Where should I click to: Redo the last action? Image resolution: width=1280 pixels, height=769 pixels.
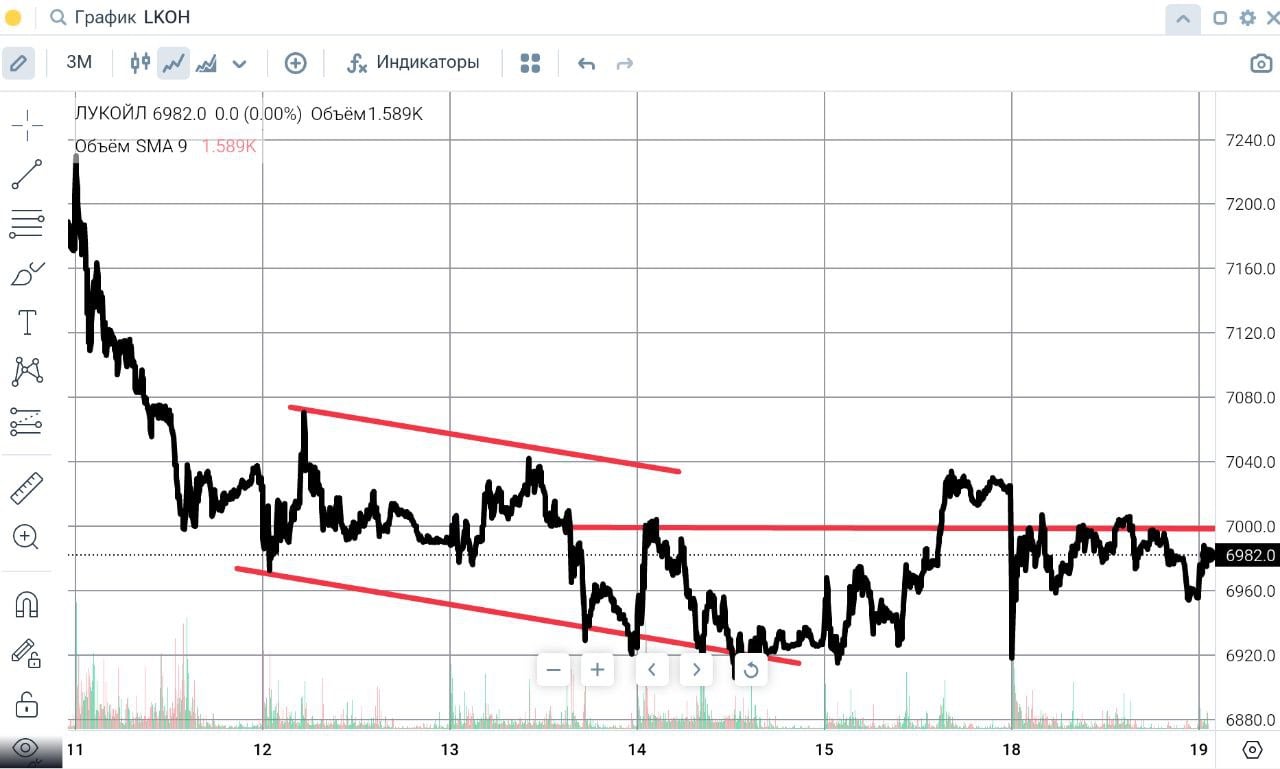(x=625, y=64)
